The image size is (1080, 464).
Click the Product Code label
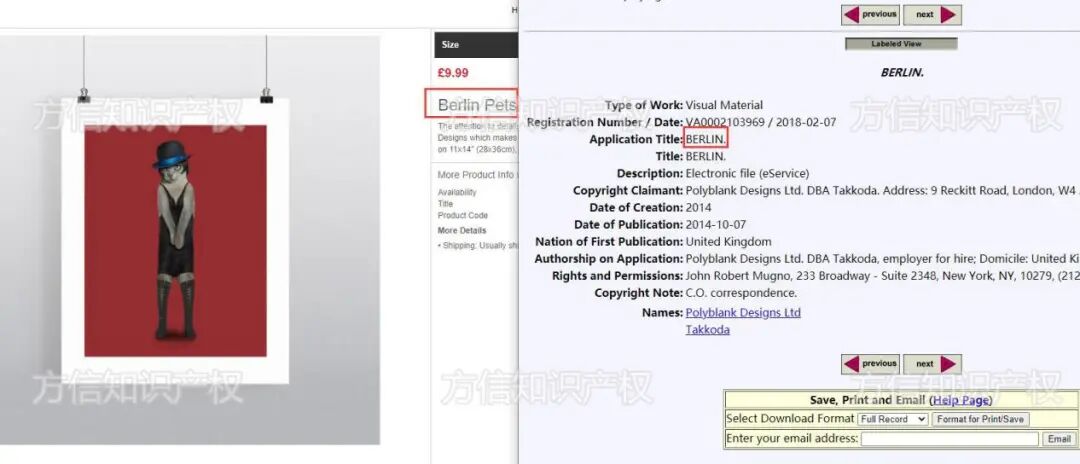pos(462,215)
